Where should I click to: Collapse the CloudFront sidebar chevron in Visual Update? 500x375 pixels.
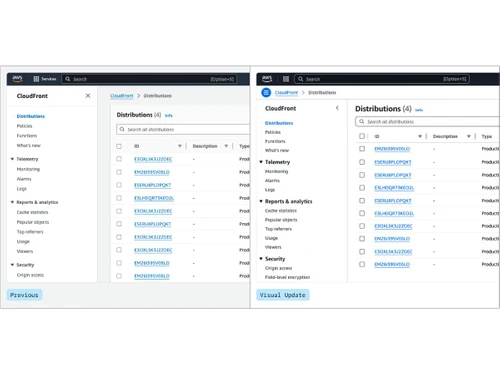[337, 108]
